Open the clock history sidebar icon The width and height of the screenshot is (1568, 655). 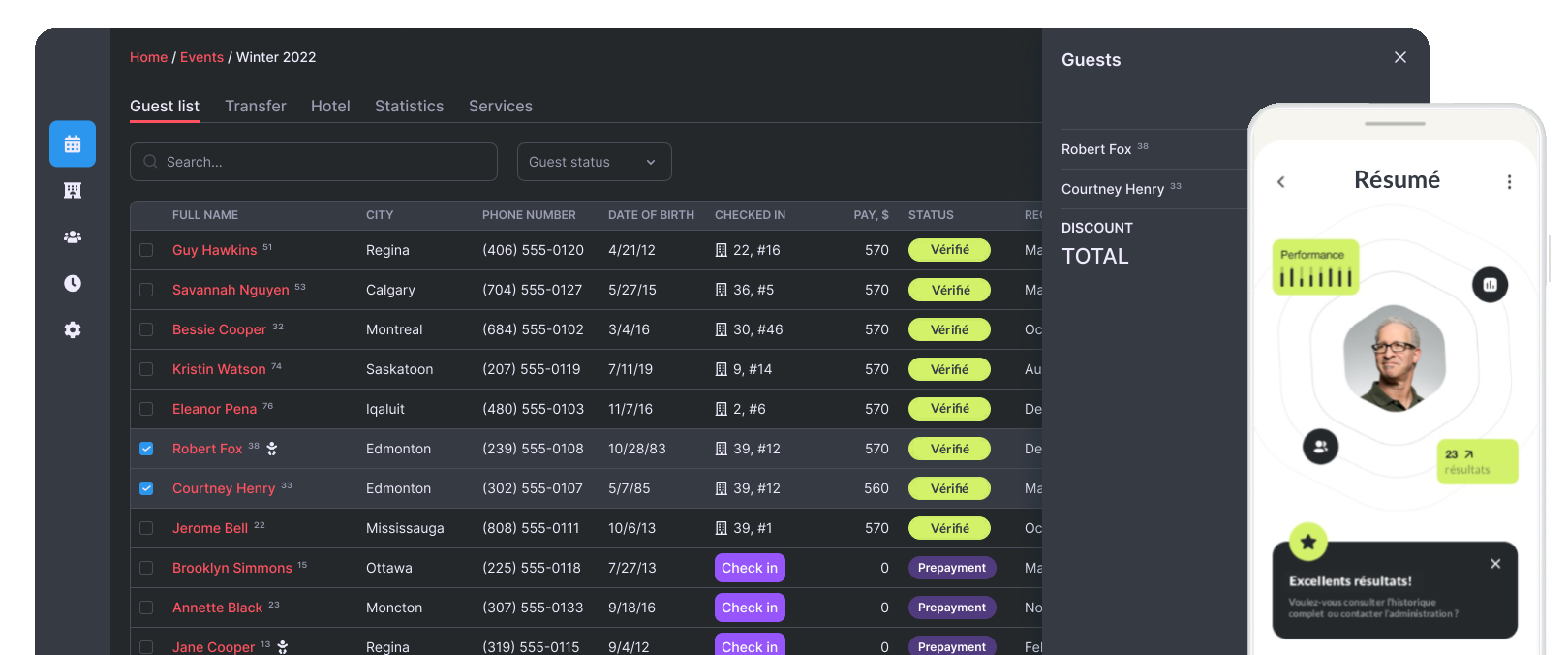[x=73, y=283]
